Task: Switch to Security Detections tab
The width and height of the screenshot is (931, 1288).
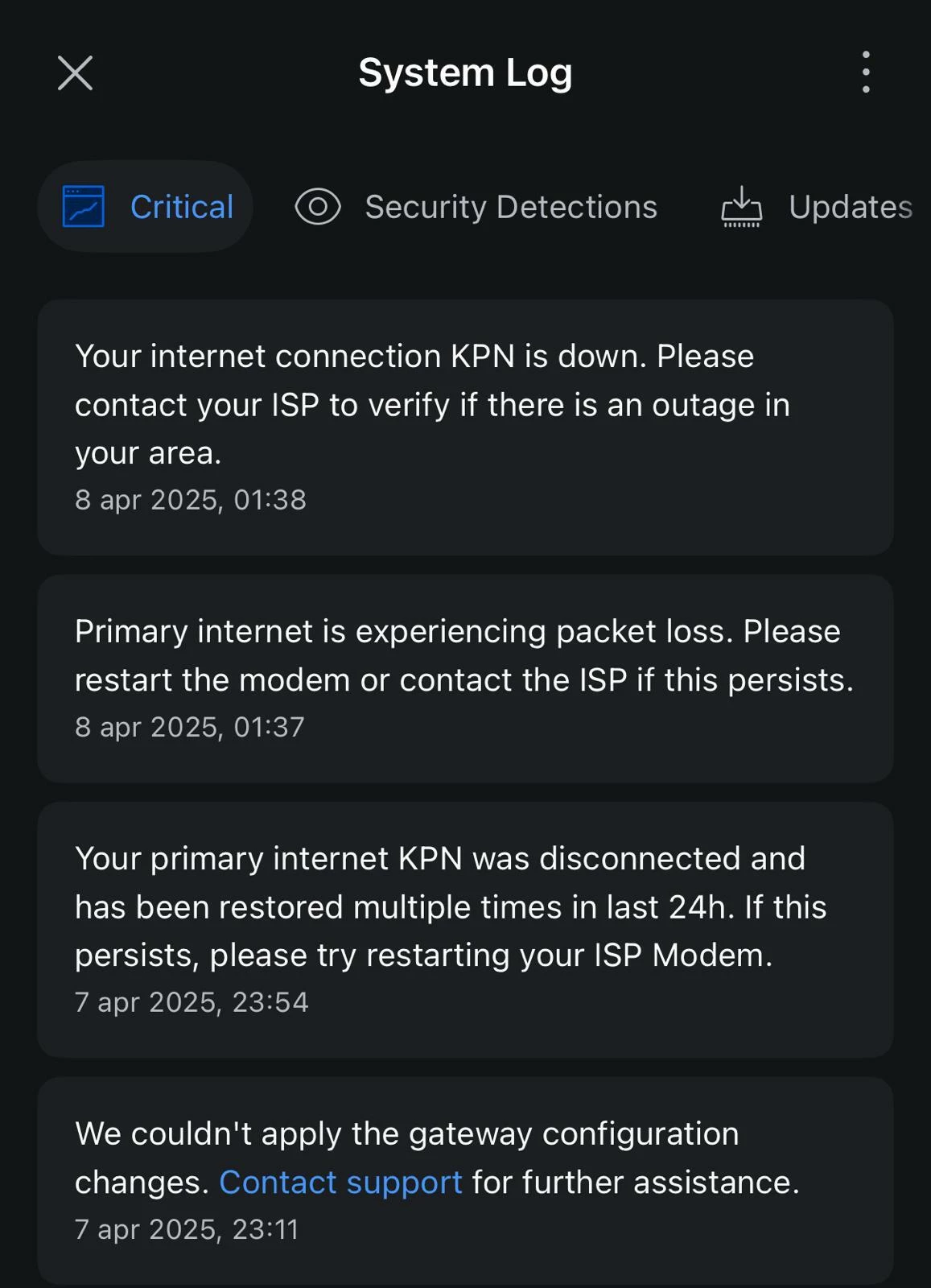Action: click(511, 207)
